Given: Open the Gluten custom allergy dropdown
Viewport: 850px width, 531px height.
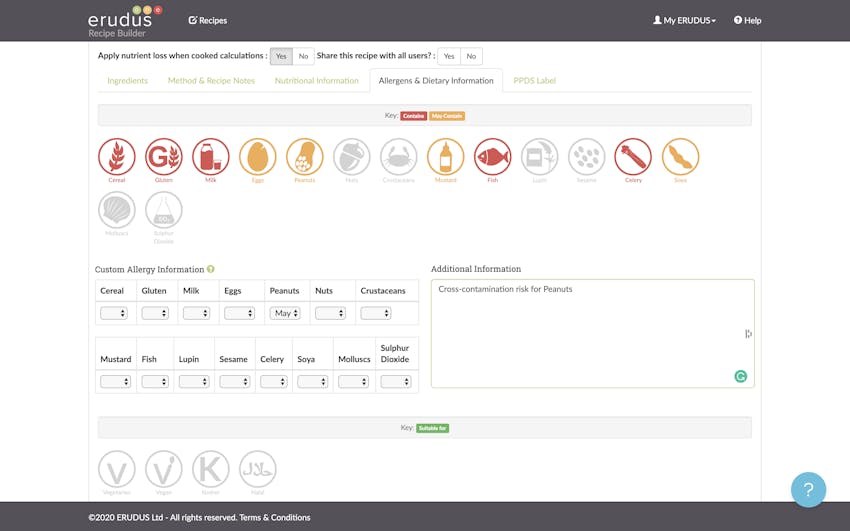Looking at the screenshot, I should pyautogui.click(x=155, y=313).
